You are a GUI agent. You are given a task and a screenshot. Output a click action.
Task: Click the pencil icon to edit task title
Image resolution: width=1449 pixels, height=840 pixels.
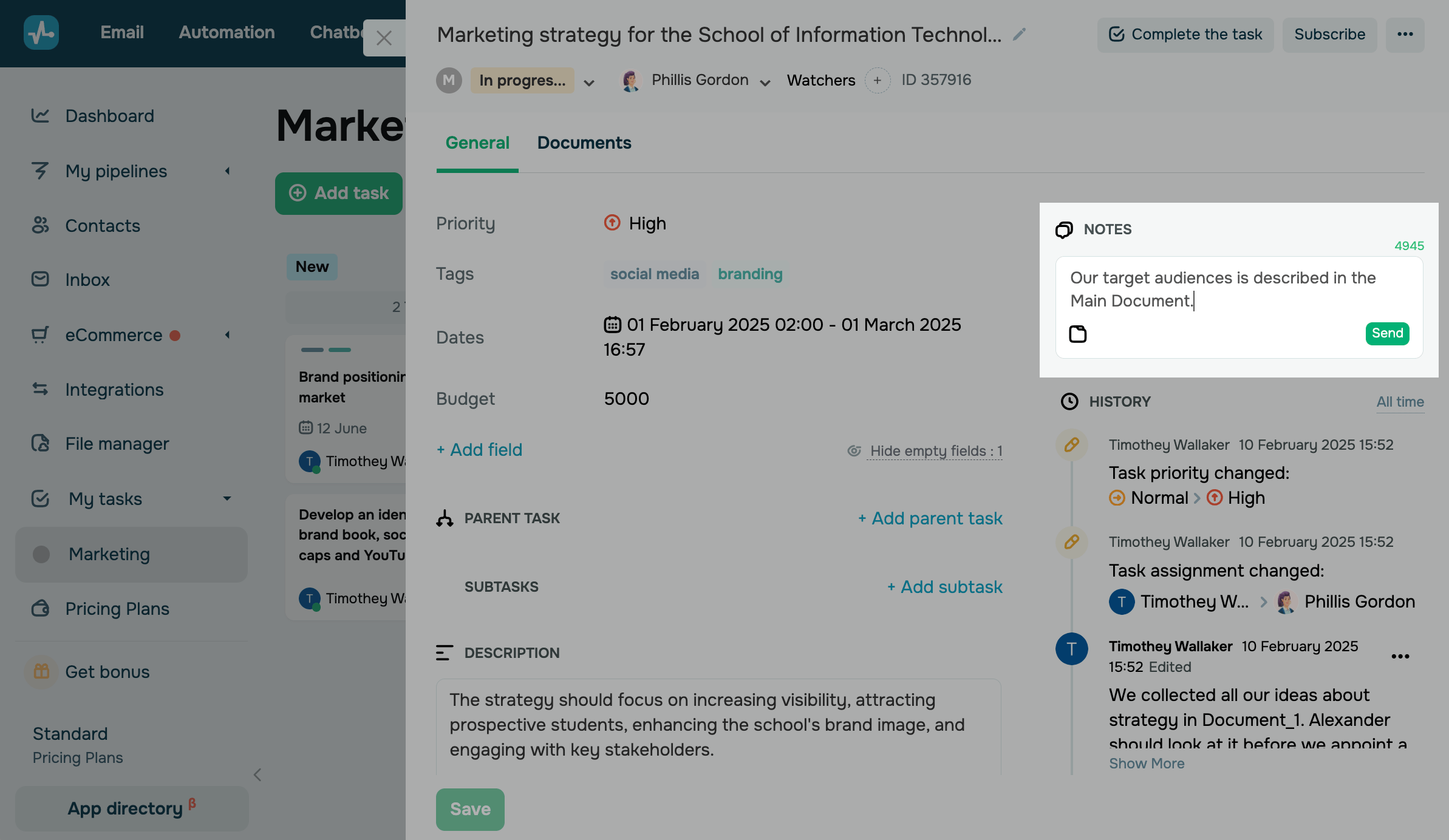[1020, 35]
